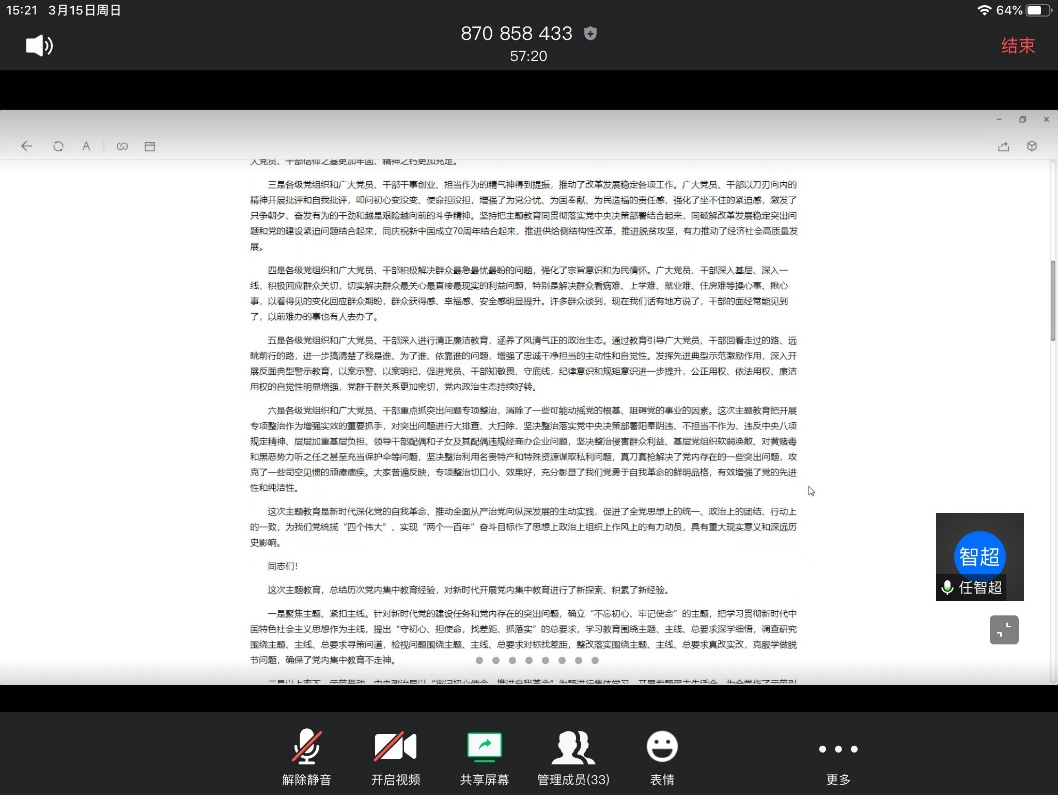Image resolution: width=1058 pixels, height=795 pixels.
Task: Start video with the camera icon
Action: tap(395, 746)
